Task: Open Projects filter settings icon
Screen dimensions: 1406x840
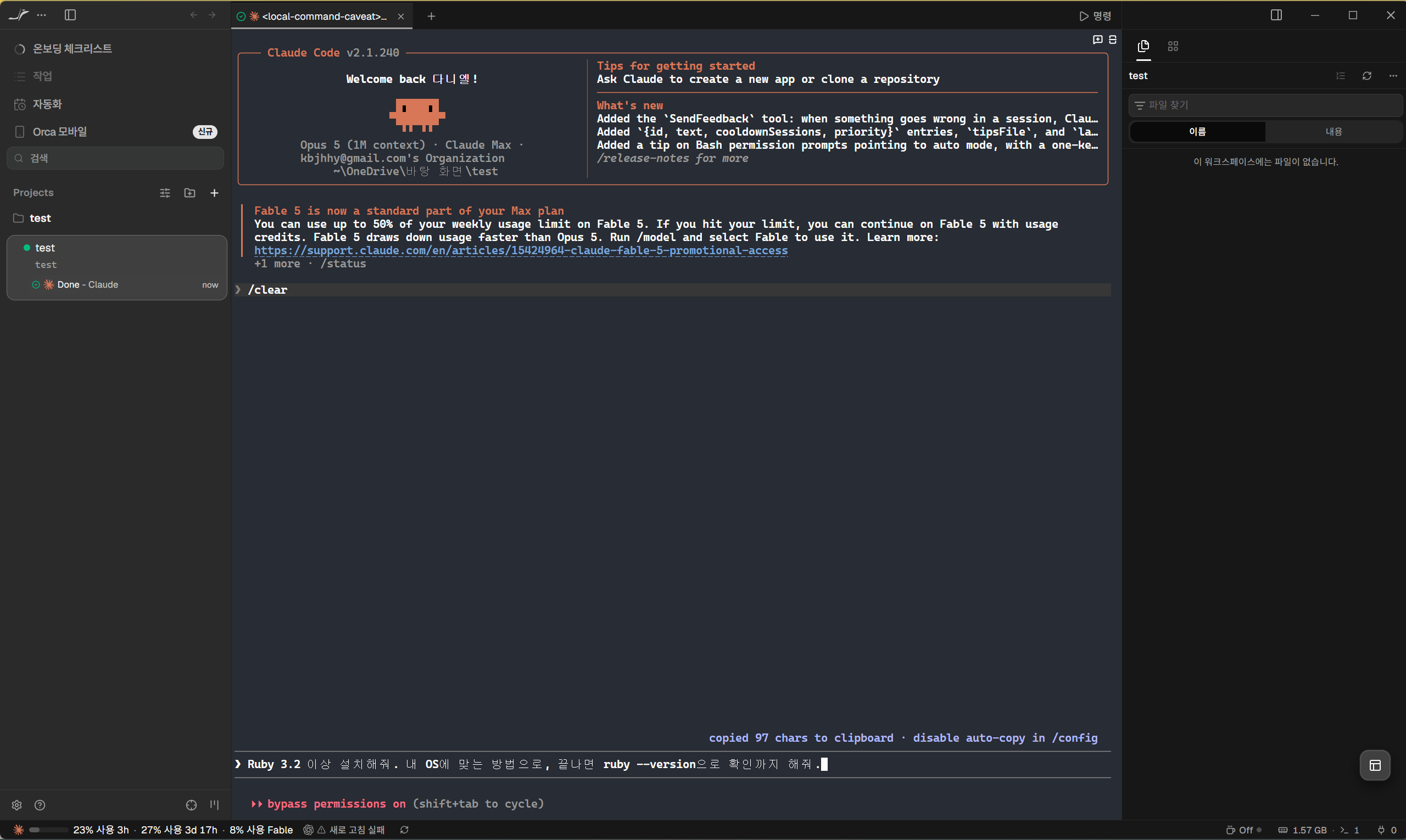Action: 165,193
